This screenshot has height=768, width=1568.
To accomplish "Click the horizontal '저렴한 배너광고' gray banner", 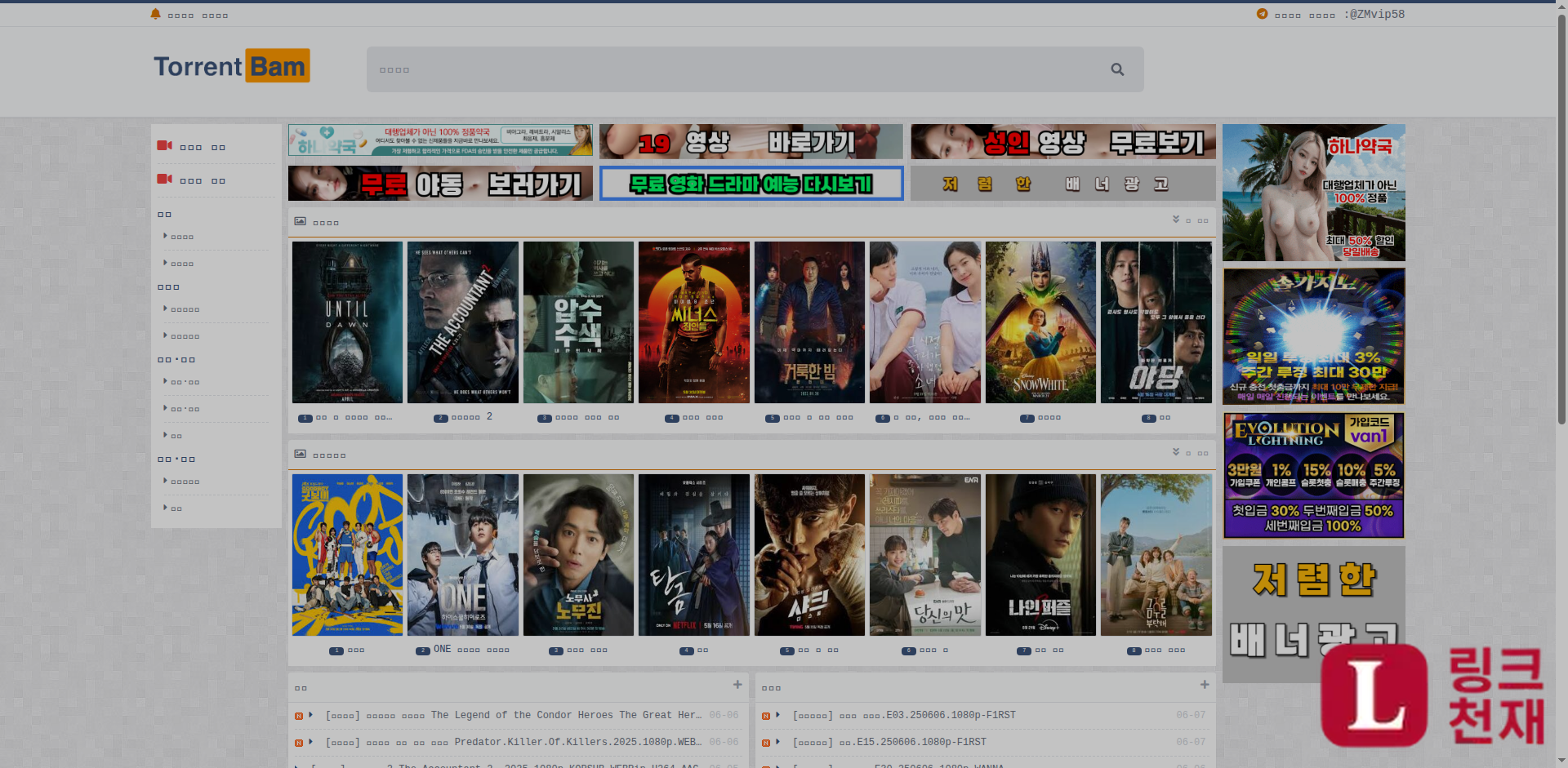I will (x=1063, y=184).
